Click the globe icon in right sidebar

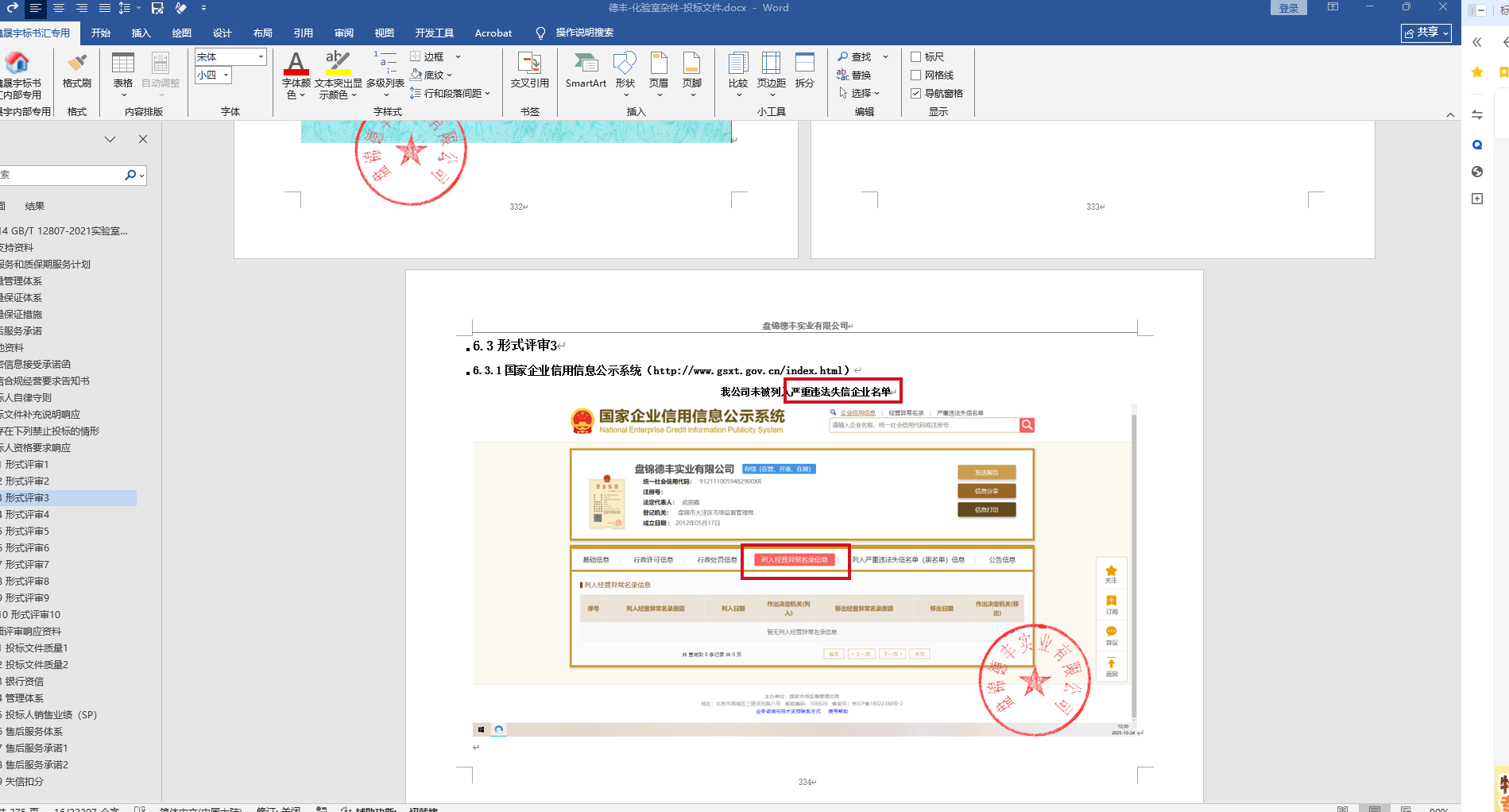pos(1477,172)
